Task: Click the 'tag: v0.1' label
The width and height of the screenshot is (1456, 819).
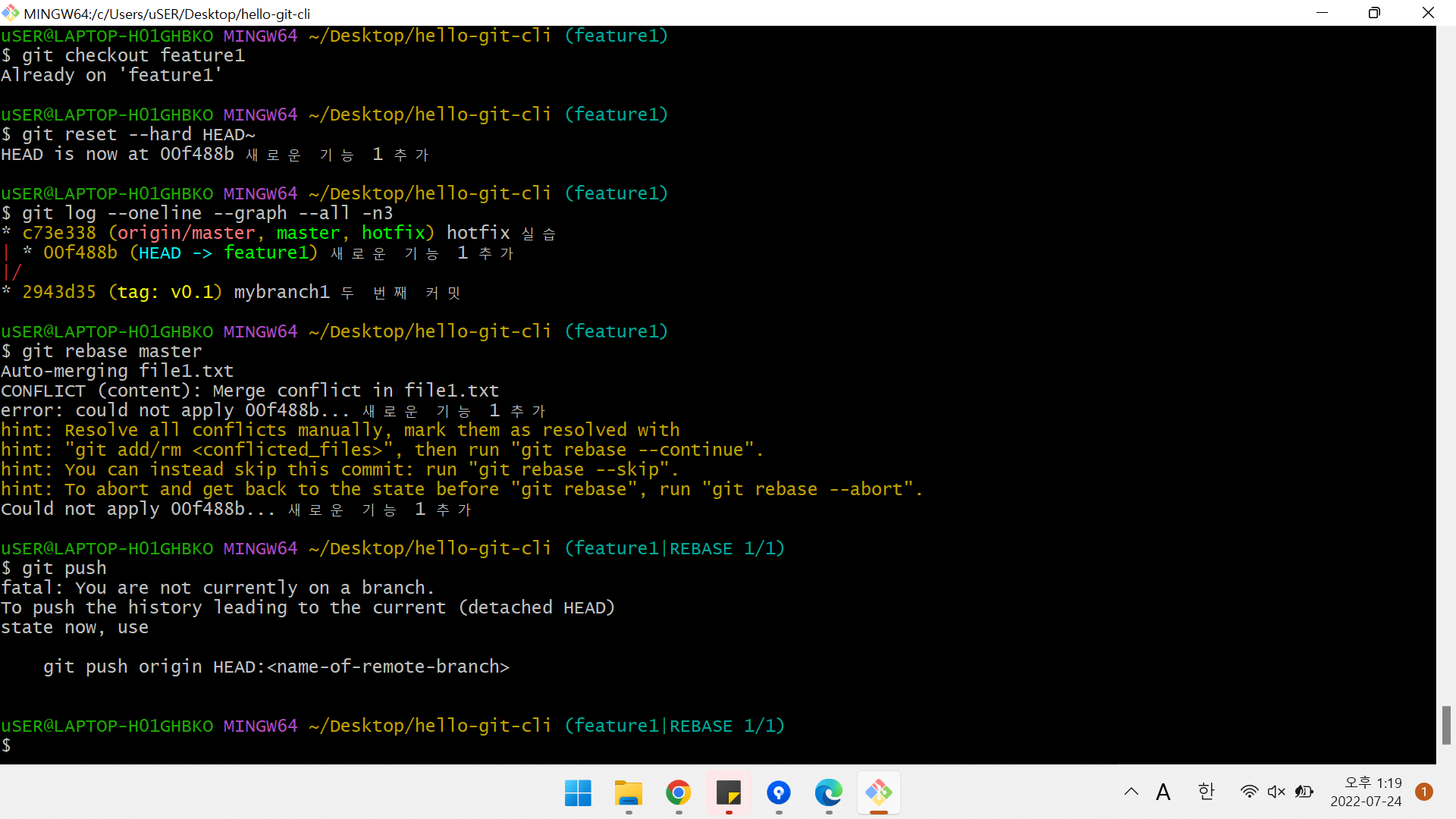Action: pyautogui.click(x=165, y=292)
